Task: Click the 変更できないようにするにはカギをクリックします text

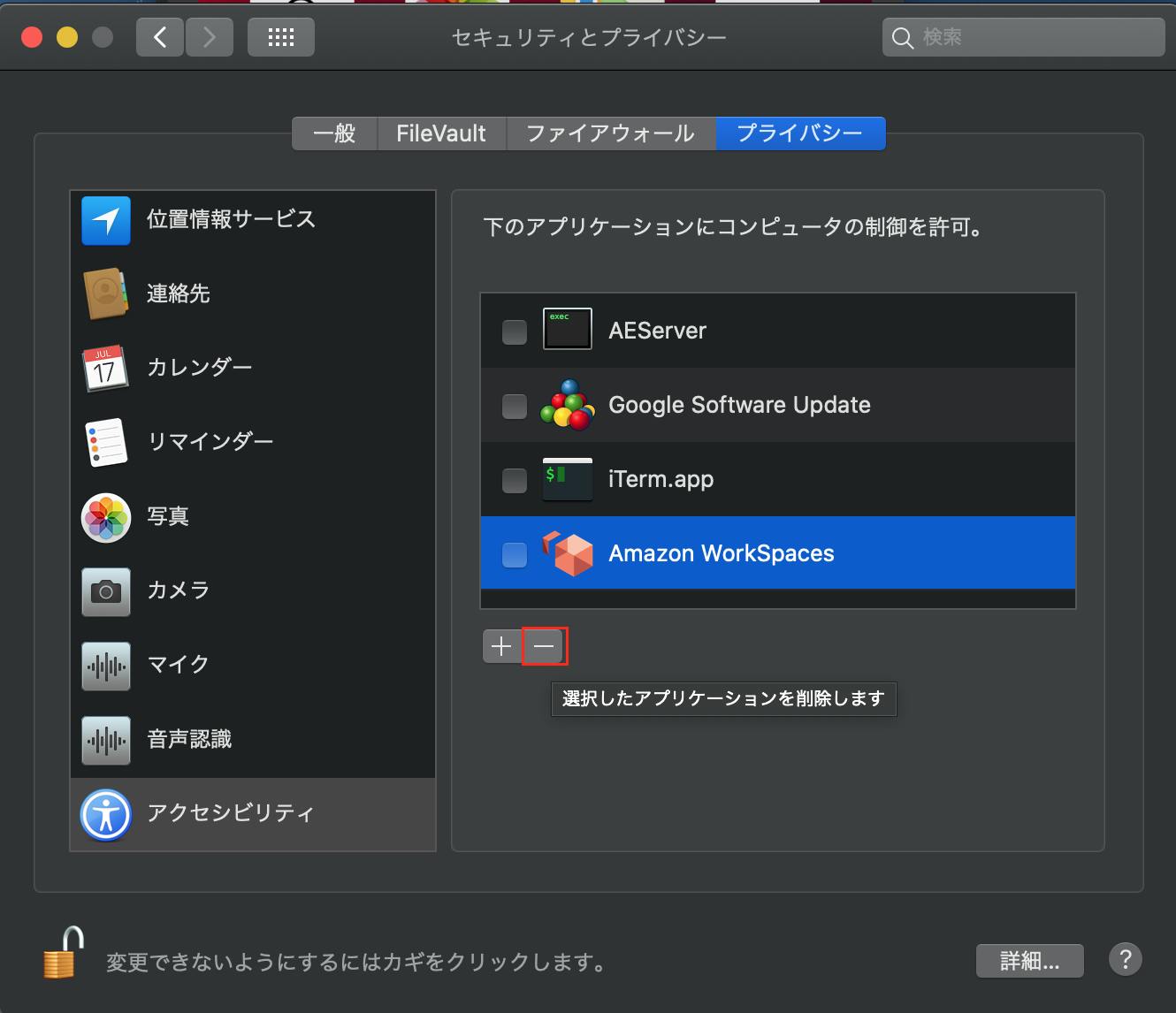Action: (x=355, y=962)
